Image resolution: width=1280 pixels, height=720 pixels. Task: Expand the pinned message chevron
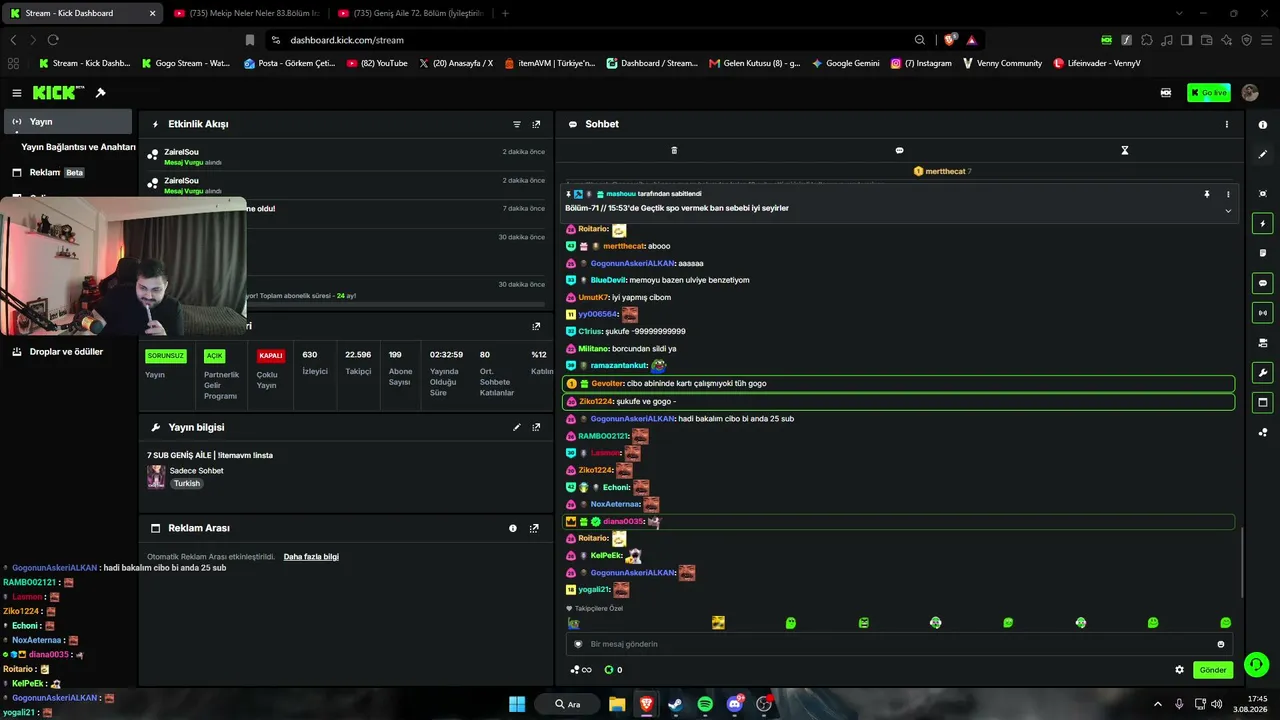coord(1228,211)
